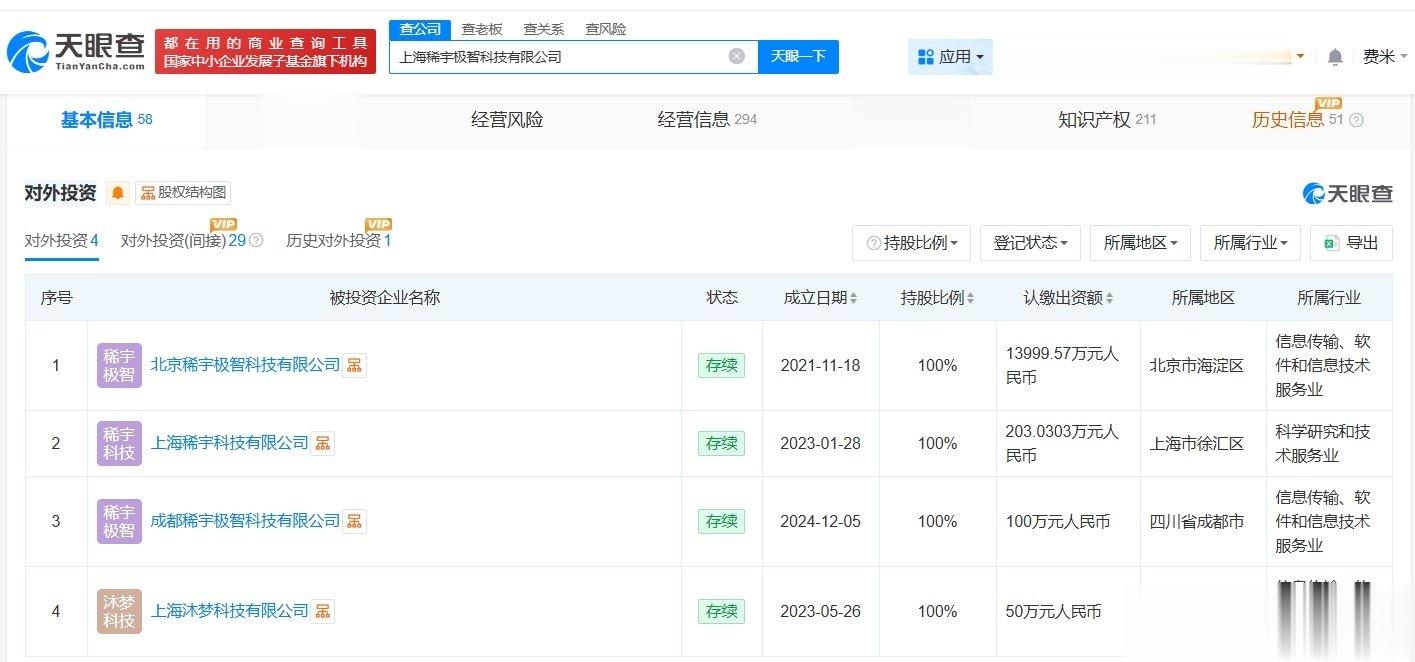Click the 天眼一下 search button
The height and width of the screenshot is (662, 1415).
click(x=798, y=57)
